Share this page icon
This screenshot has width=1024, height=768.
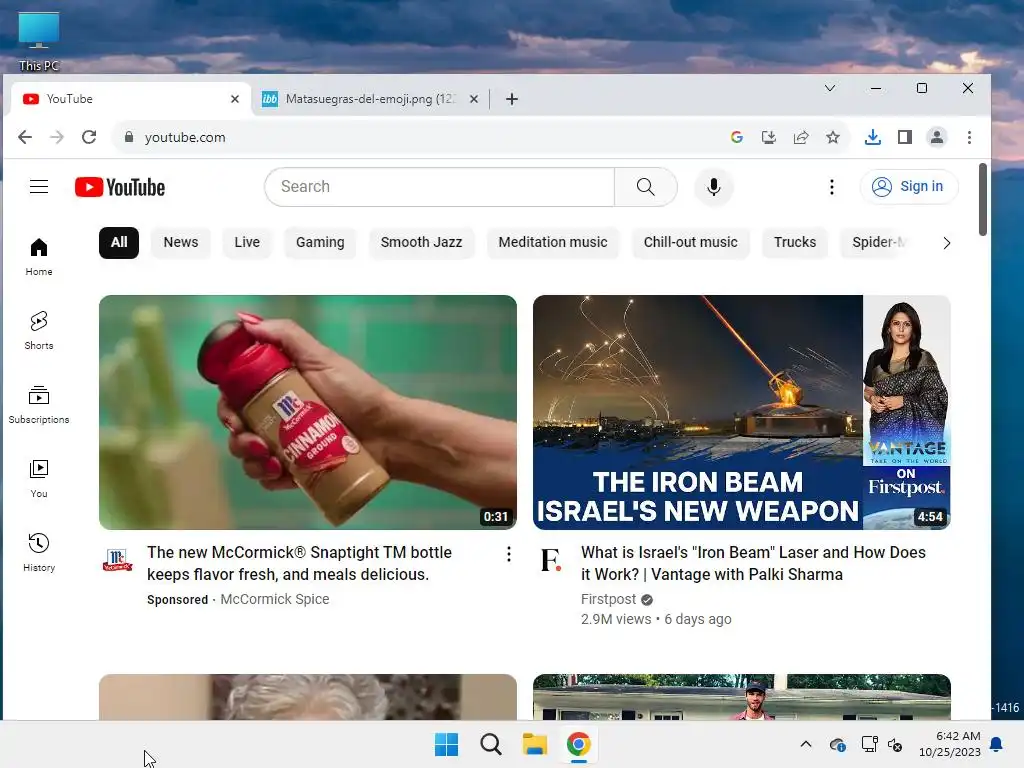[x=801, y=137]
